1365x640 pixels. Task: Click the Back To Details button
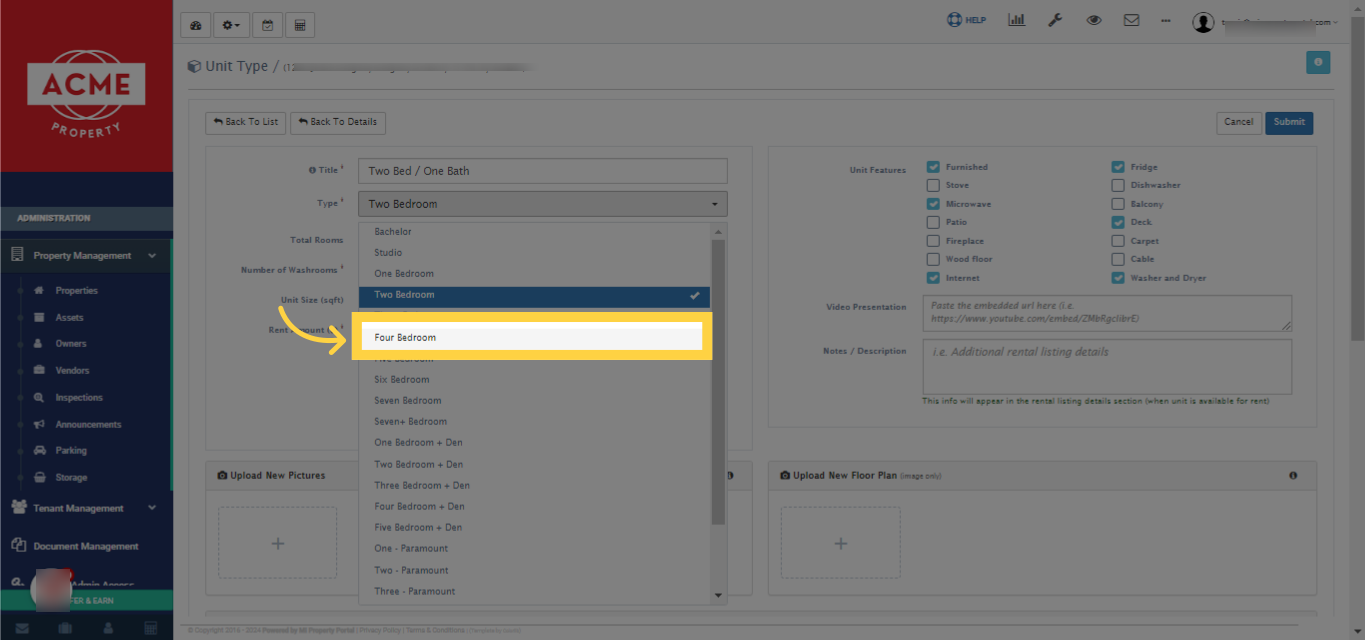click(338, 122)
